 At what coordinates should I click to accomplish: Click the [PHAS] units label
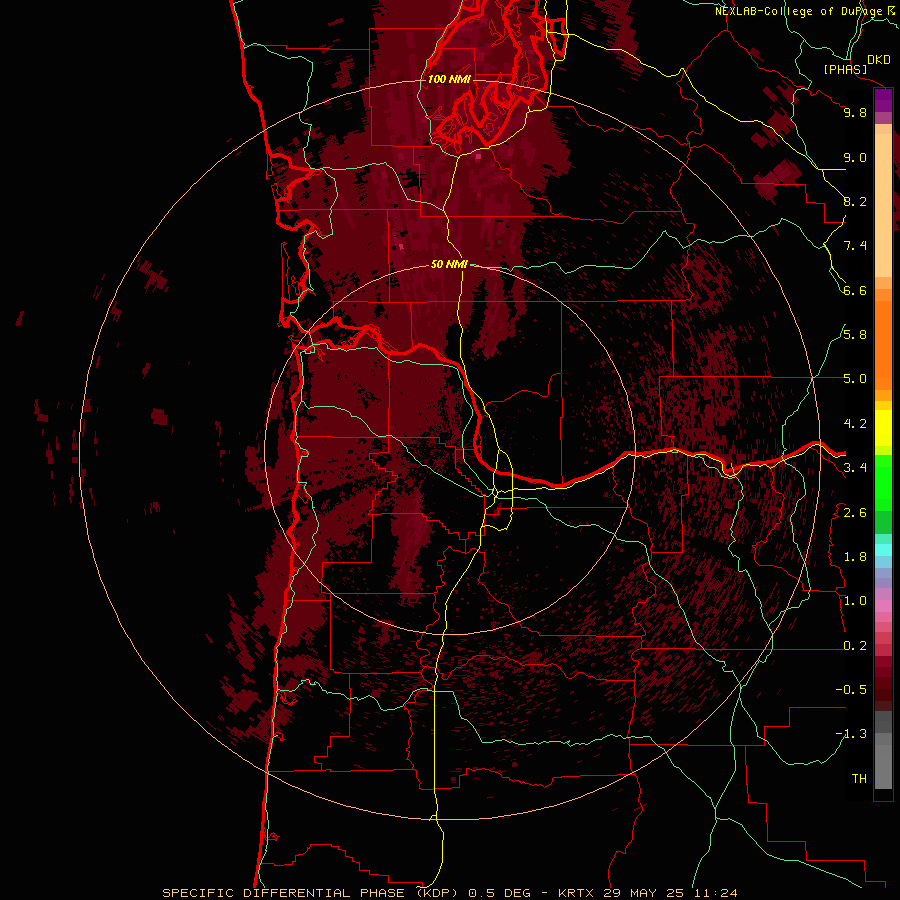pos(845,69)
